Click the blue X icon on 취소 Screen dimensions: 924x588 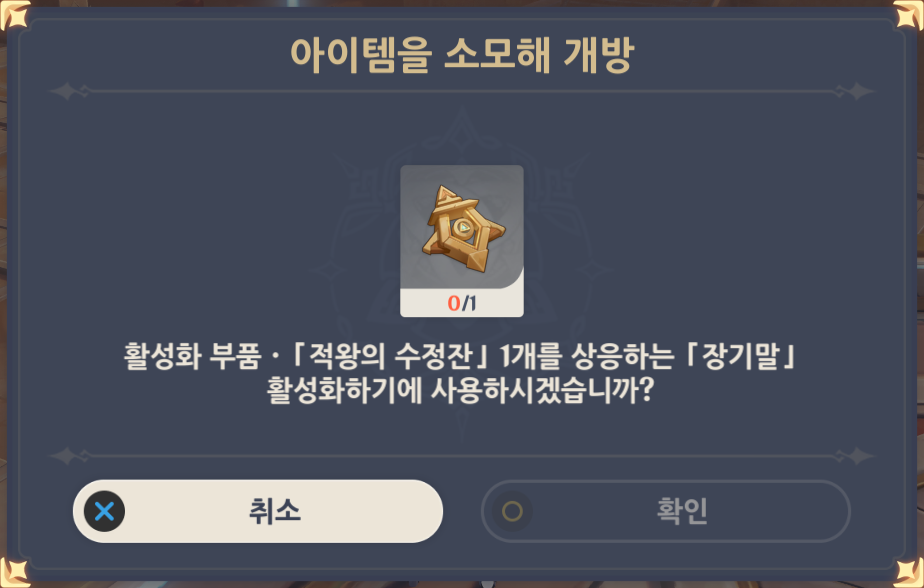104,511
